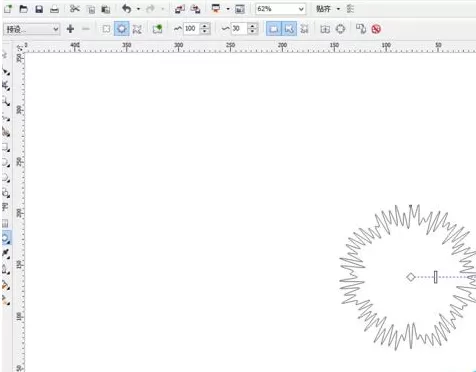Select the Rectangle tool in toolbox
This screenshot has height=372, width=476.
pyautogui.click(x=6, y=147)
